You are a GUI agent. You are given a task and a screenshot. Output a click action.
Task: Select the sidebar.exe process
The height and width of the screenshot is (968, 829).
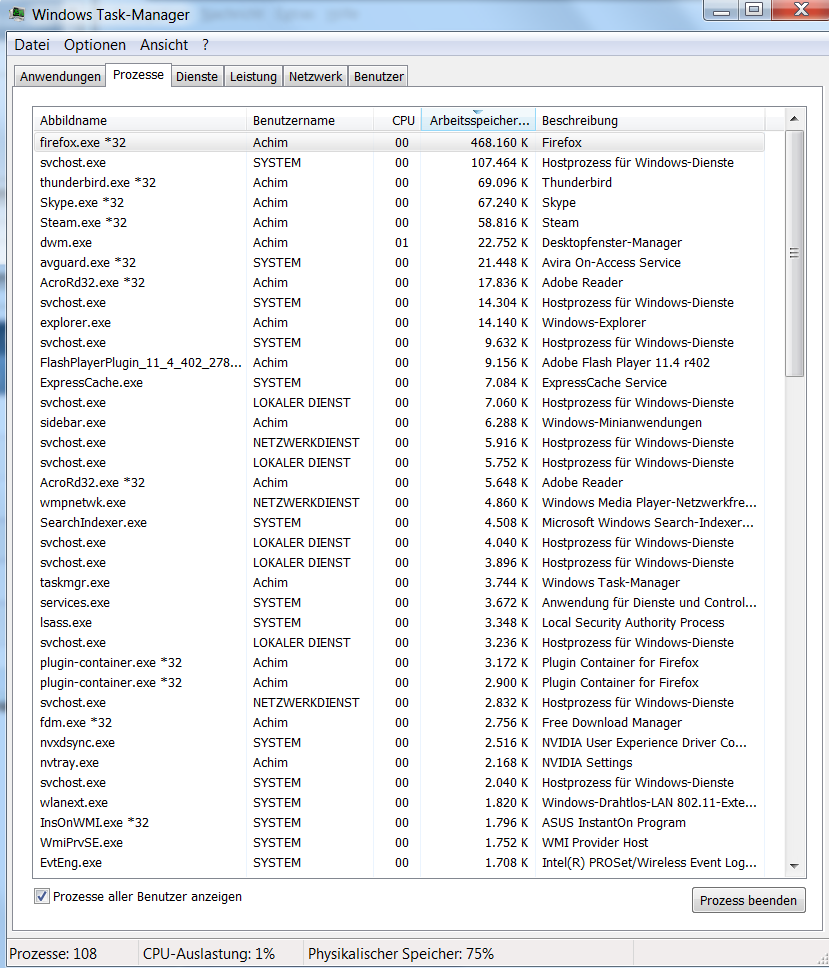[x=399, y=422]
